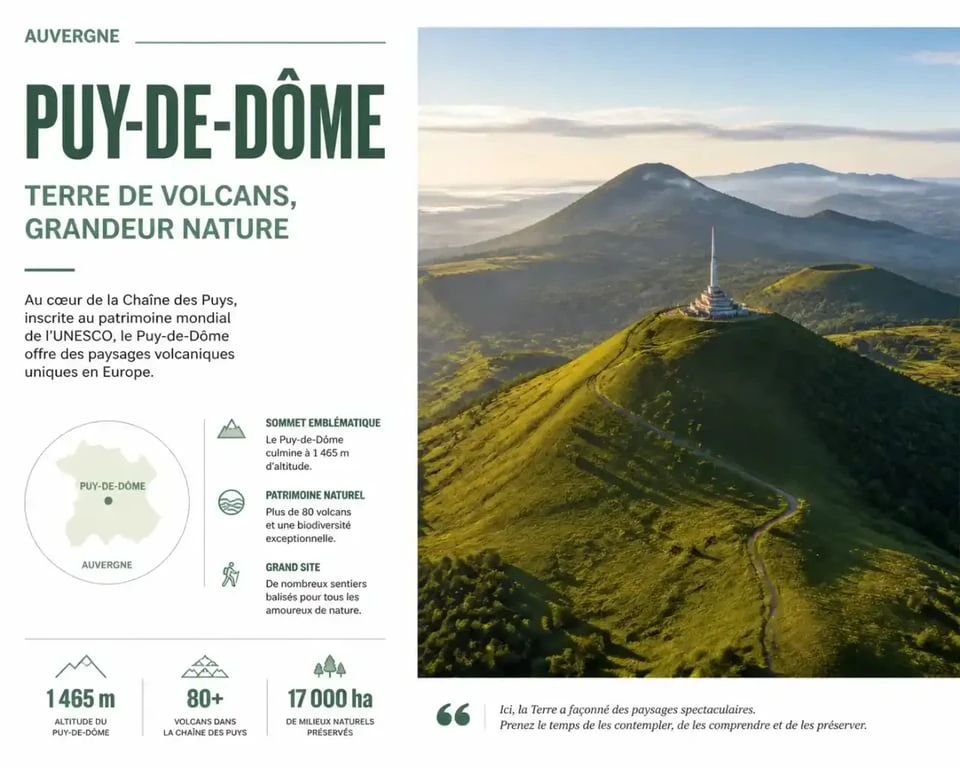Screen dimensions: 960x768
Task: Click the trees icon above 17 000 ha
Action: click(330, 666)
